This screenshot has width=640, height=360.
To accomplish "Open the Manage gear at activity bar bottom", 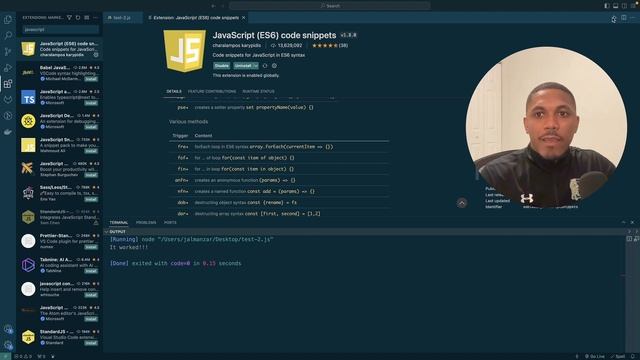I will (8, 345).
